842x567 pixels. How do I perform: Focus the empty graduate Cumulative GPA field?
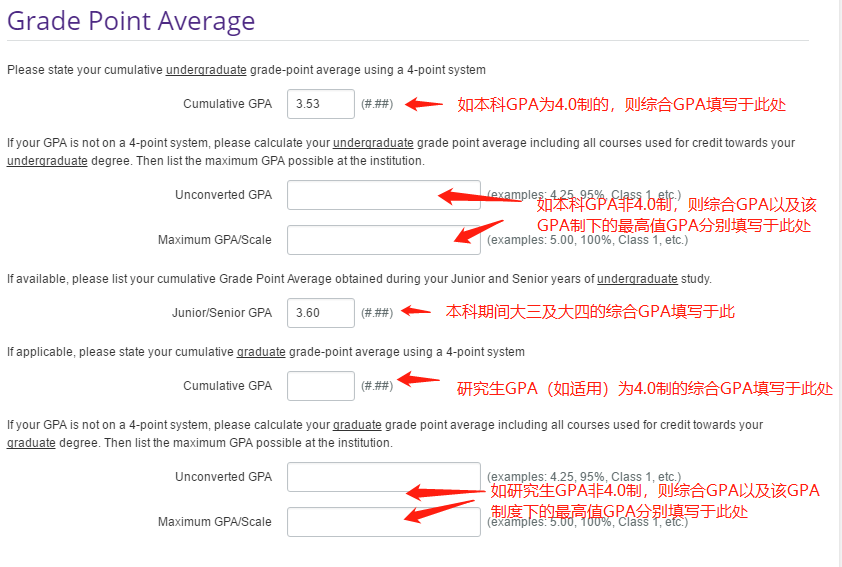coord(321,386)
